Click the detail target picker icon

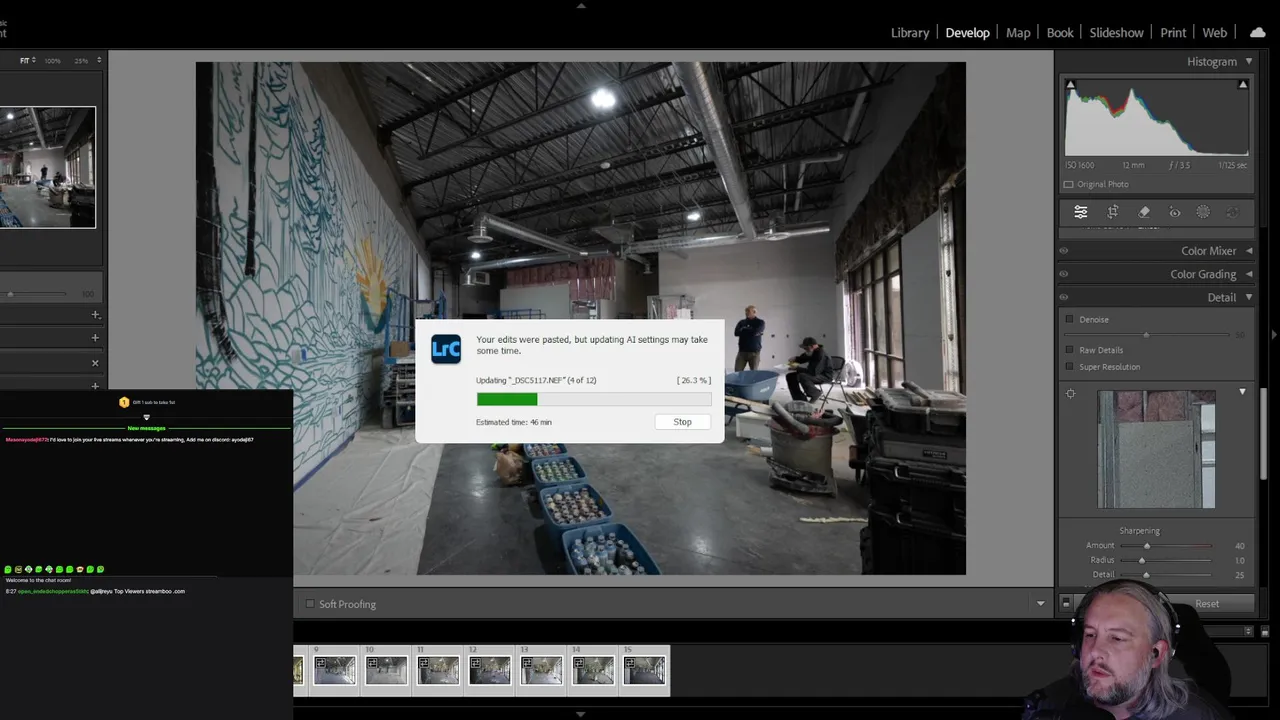(1071, 393)
